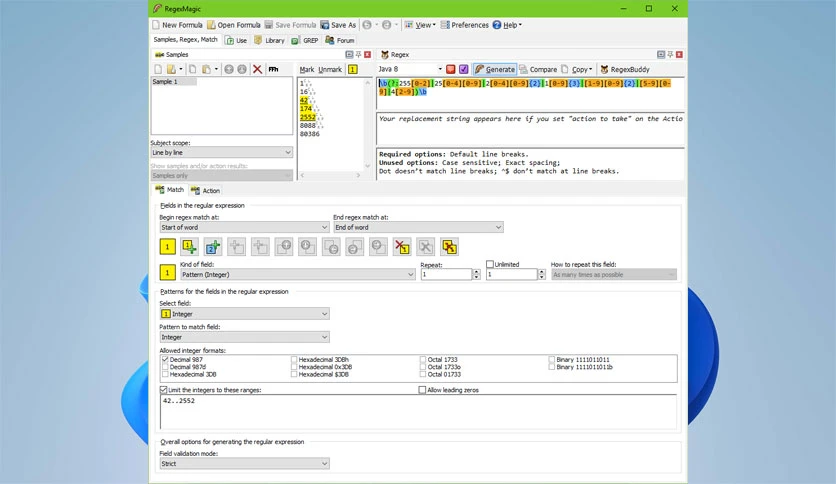
Task: Open the GREP panel
Action: point(305,41)
